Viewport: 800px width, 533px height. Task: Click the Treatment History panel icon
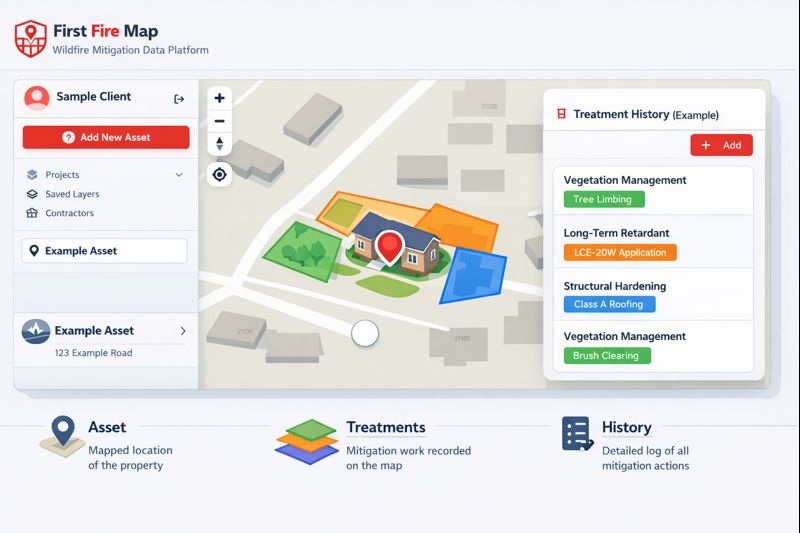click(x=561, y=115)
